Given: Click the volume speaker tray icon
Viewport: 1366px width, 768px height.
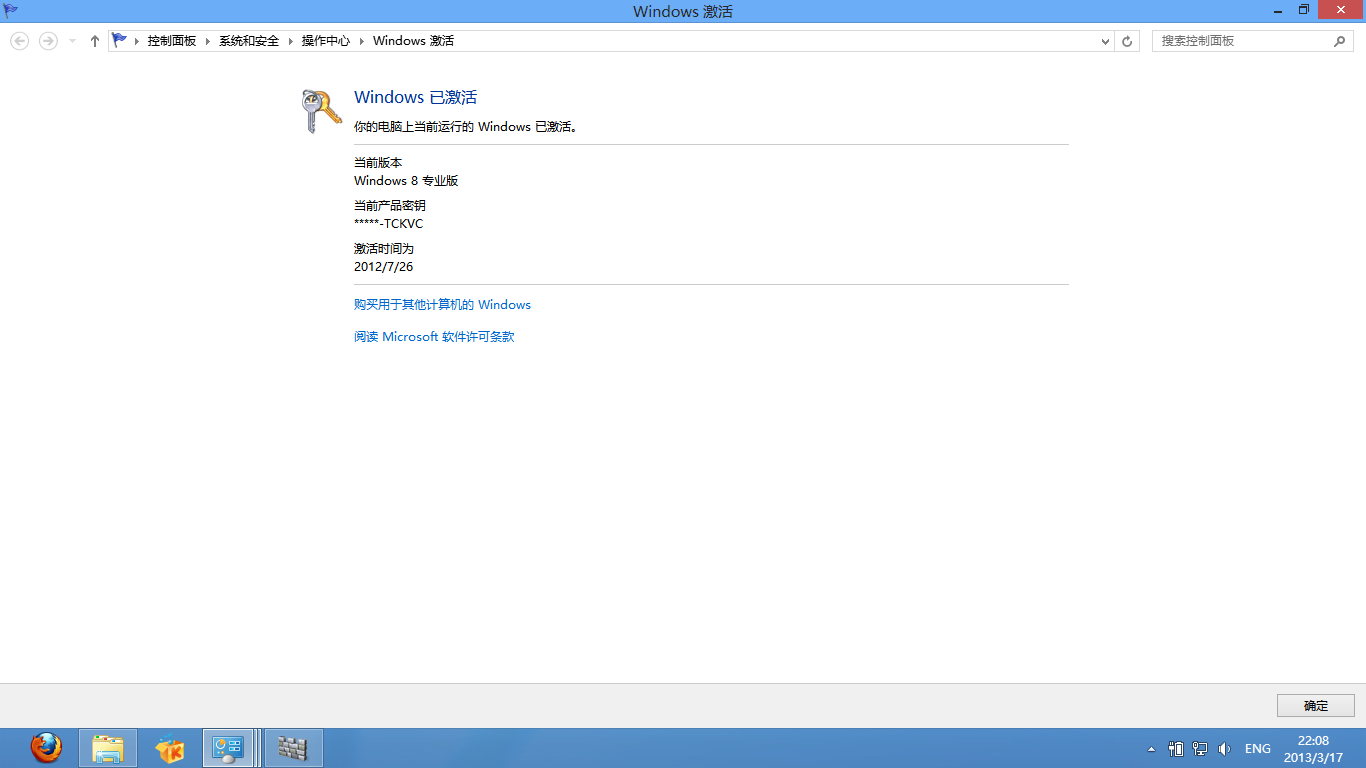Looking at the screenshot, I should 1225,748.
